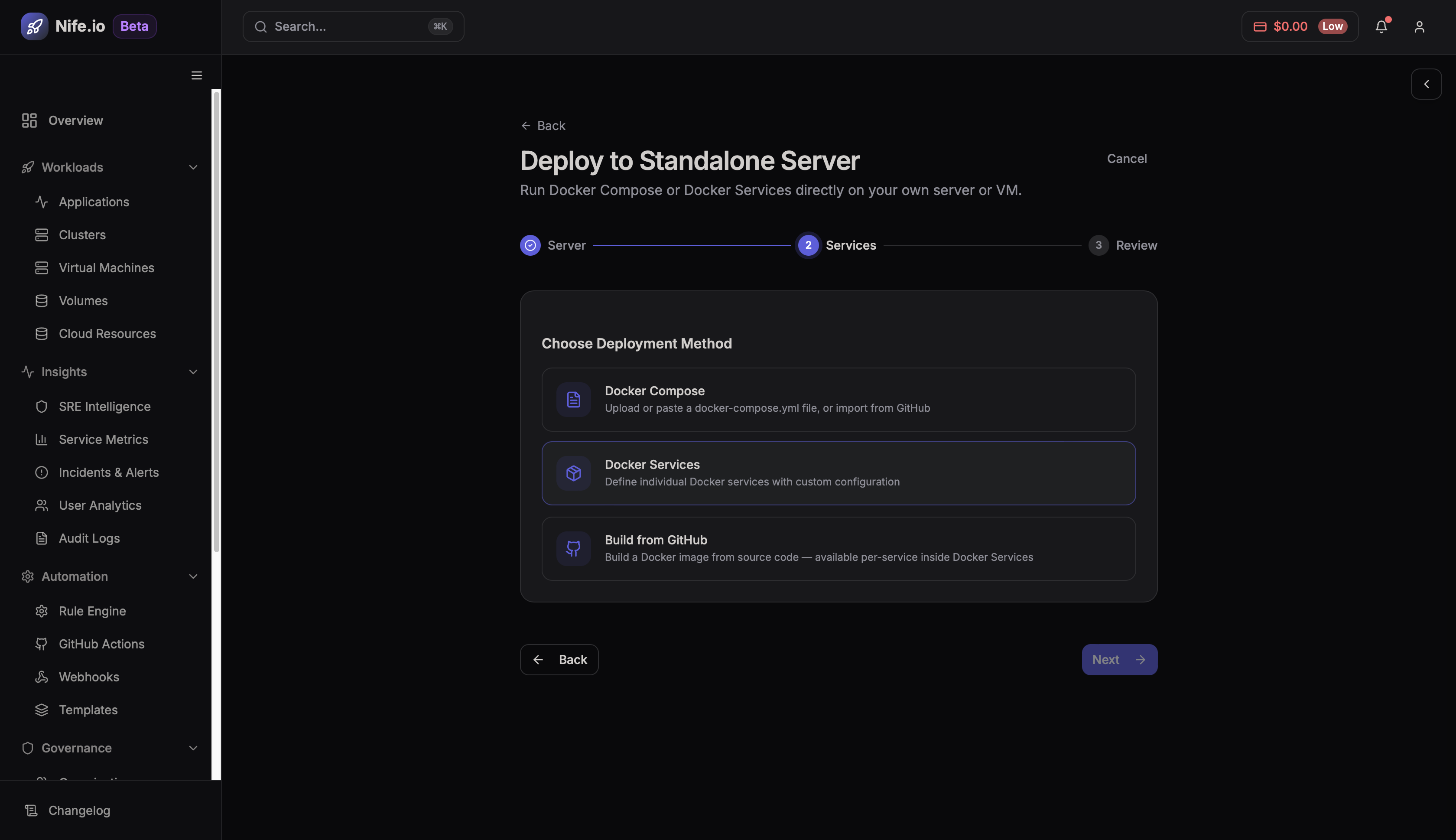Image resolution: width=1456 pixels, height=840 pixels.
Task: Click the GitHub Actions icon
Action: (42, 643)
